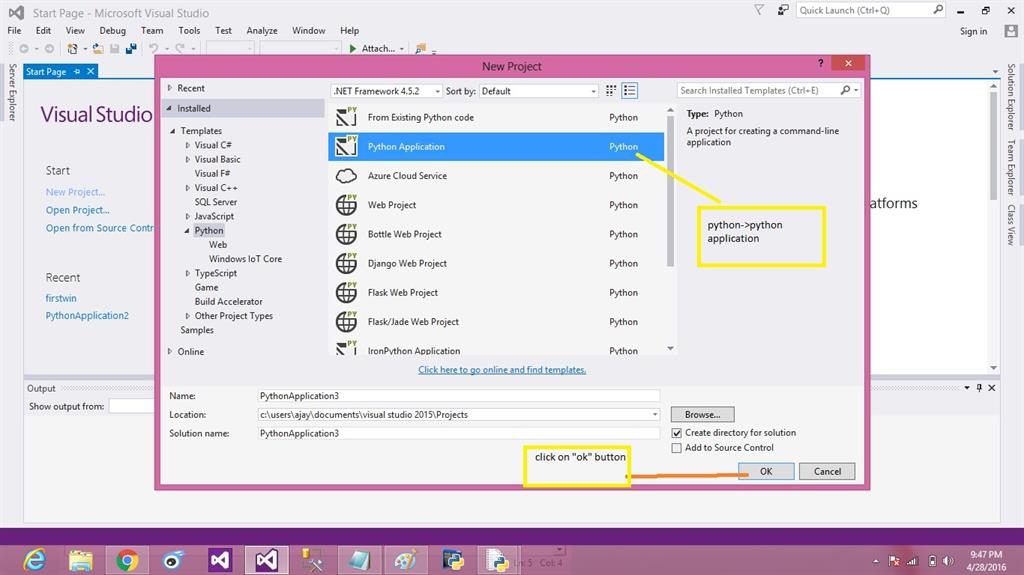Click the Undo toolbar icon
This screenshot has height=575, width=1024.
153,48
